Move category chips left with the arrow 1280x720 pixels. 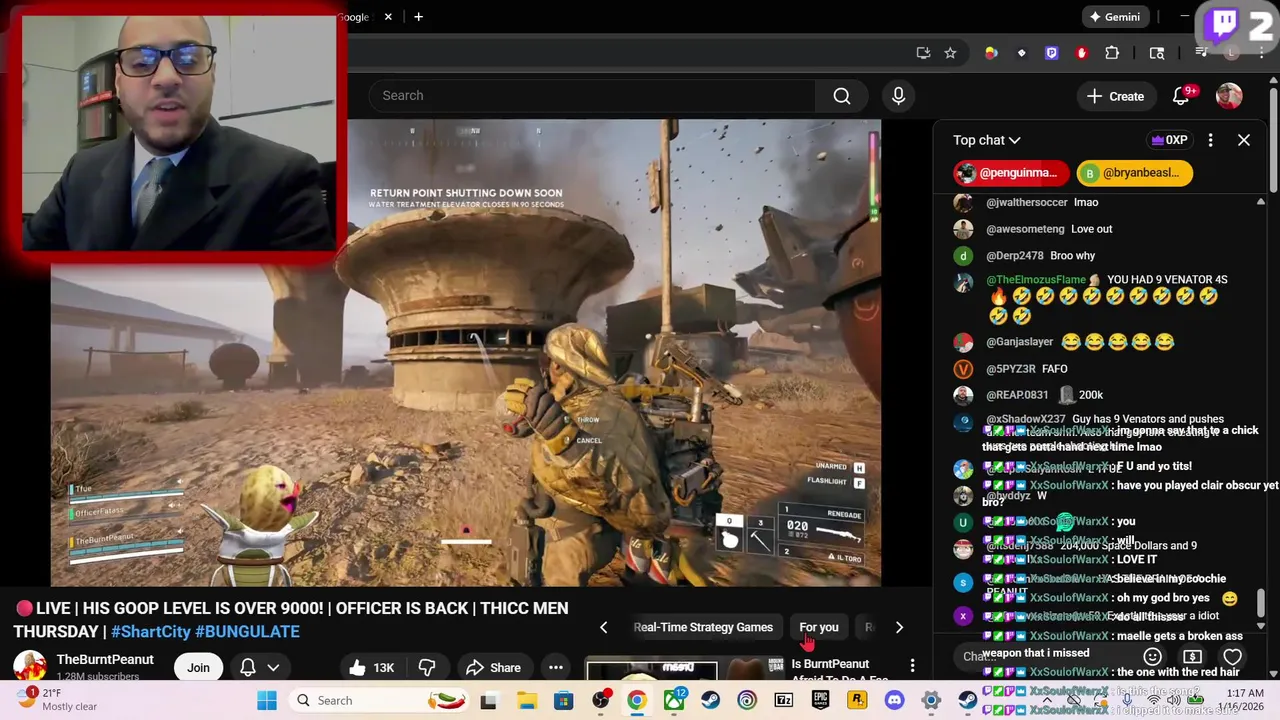(603, 628)
